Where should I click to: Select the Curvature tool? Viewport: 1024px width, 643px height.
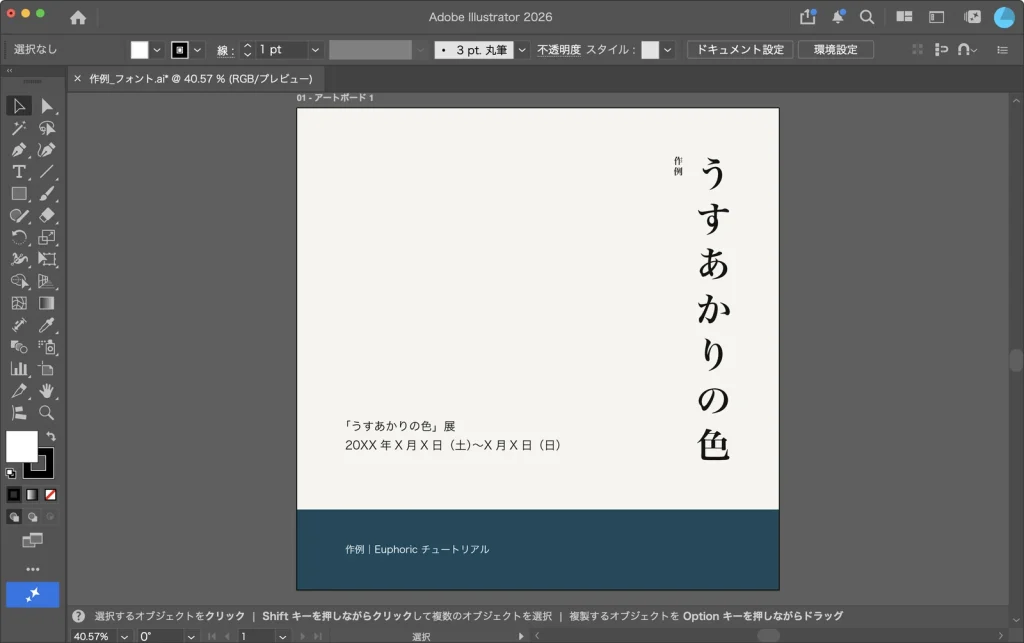coord(47,149)
